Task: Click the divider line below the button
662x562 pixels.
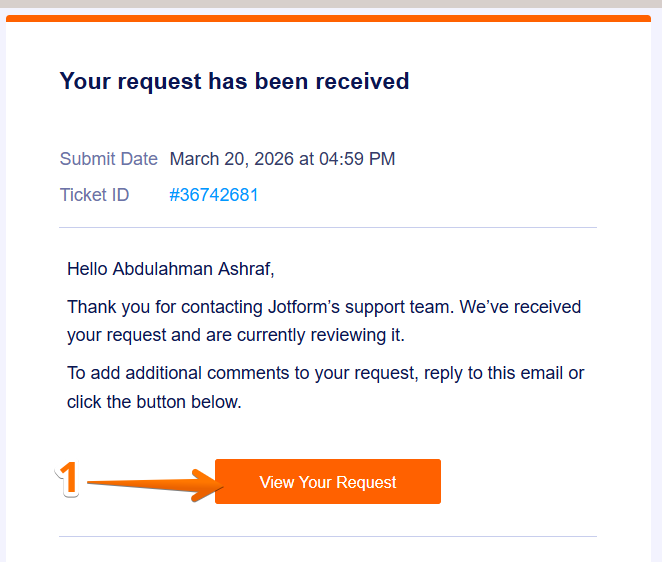Action: (328, 537)
